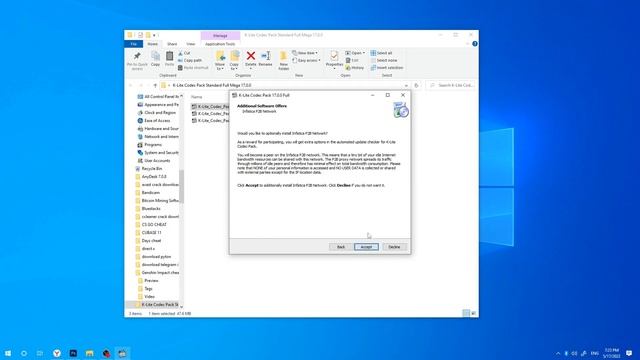Screen dimensions: 640x360
Task: Refresh the Explorer folder view
Action: pos(416,85)
